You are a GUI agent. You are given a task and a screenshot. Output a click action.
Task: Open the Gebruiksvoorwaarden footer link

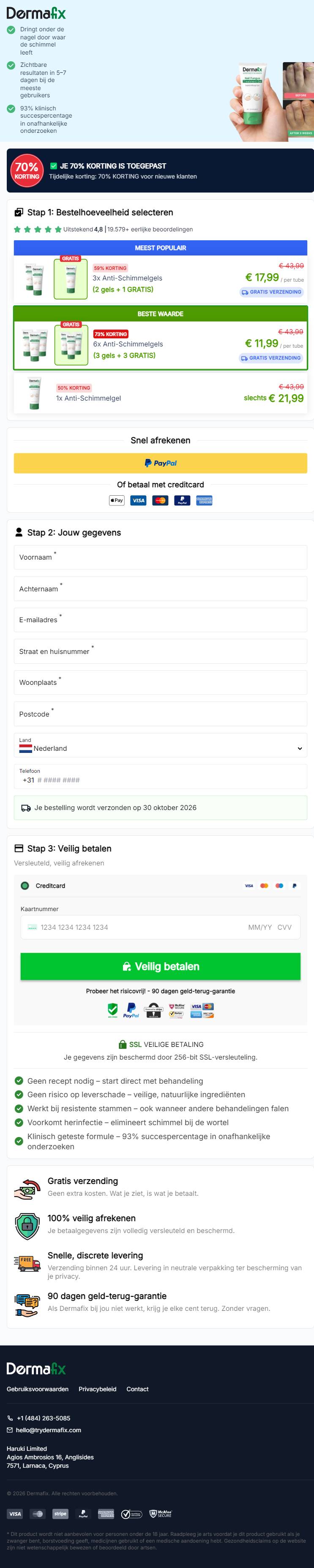38,1389
